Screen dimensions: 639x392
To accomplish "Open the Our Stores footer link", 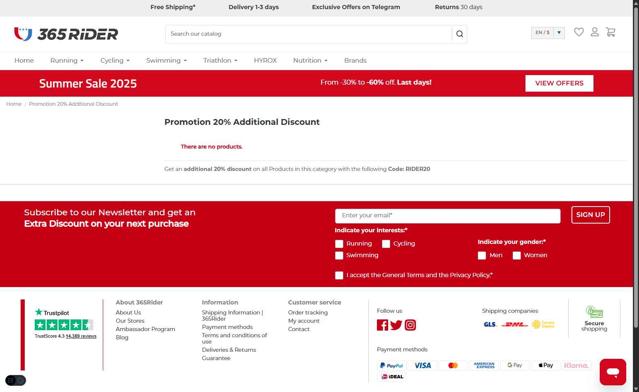I will point(130,321).
